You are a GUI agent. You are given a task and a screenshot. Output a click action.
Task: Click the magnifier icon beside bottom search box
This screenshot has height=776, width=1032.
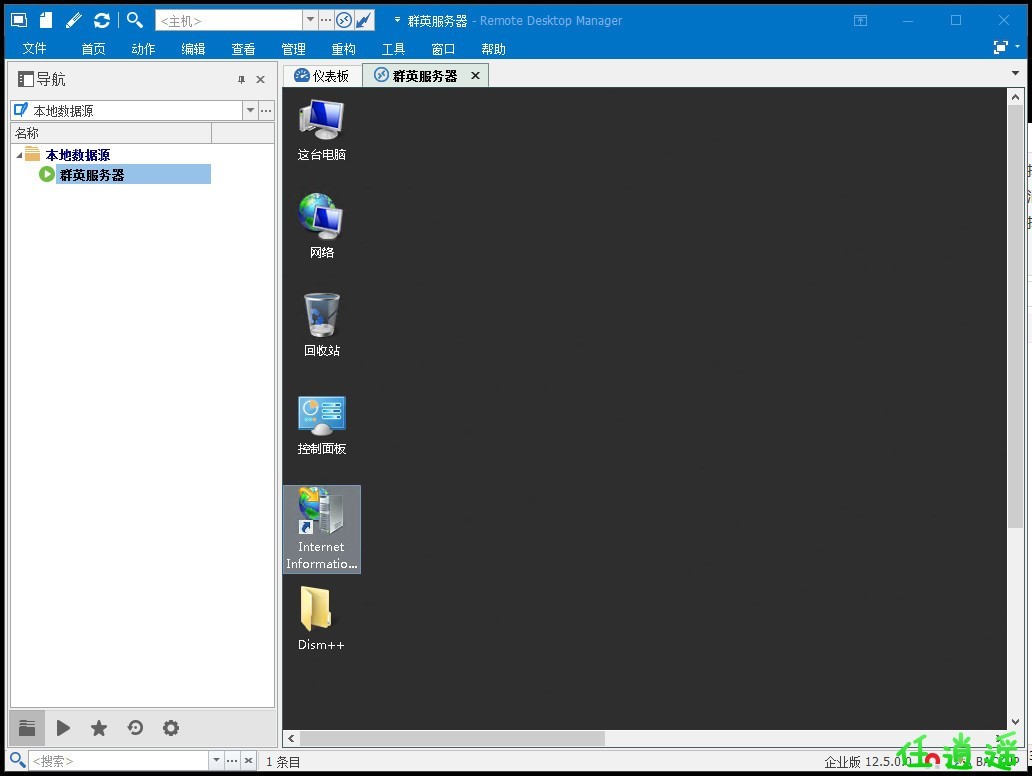[x=18, y=760]
